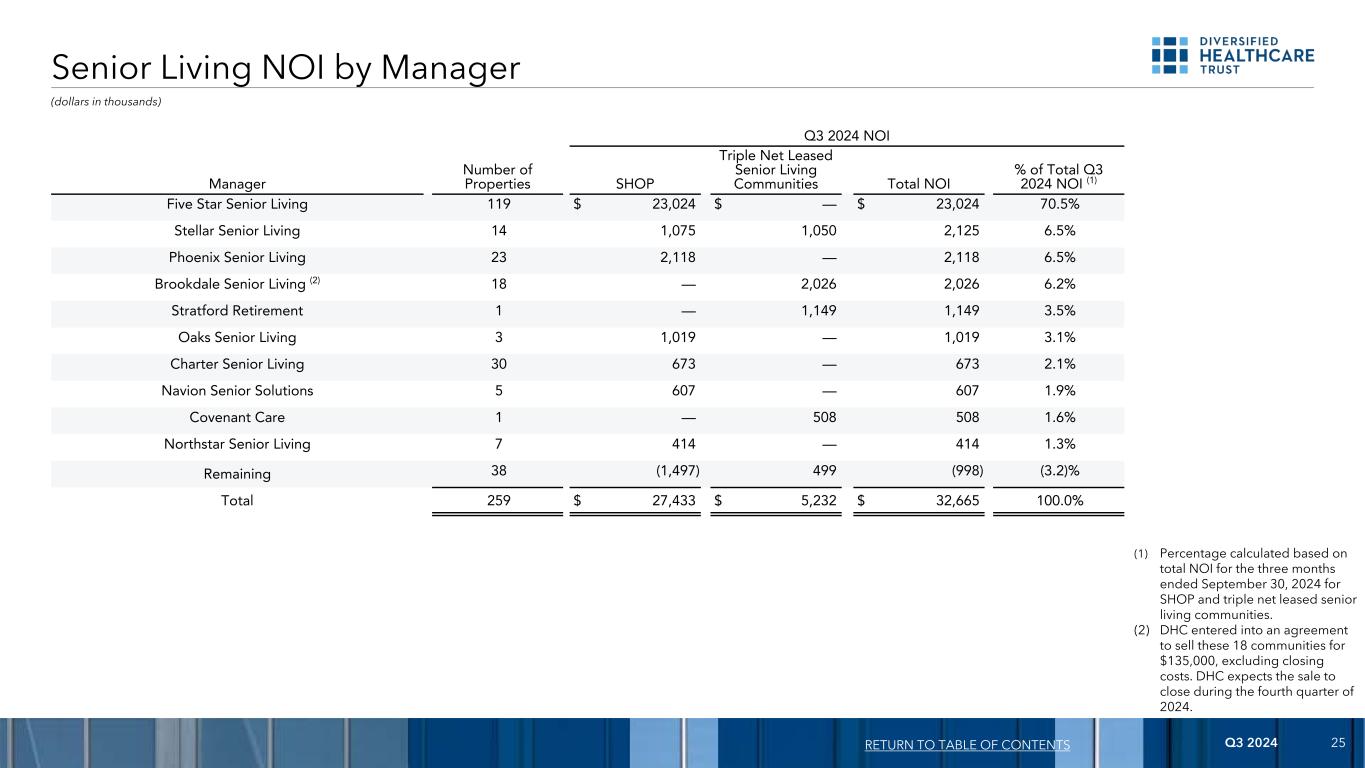Viewport: 1365px width, 768px height.
Task: Click the Diversified Healthcare Trust logo
Action: tap(1232, 56)
